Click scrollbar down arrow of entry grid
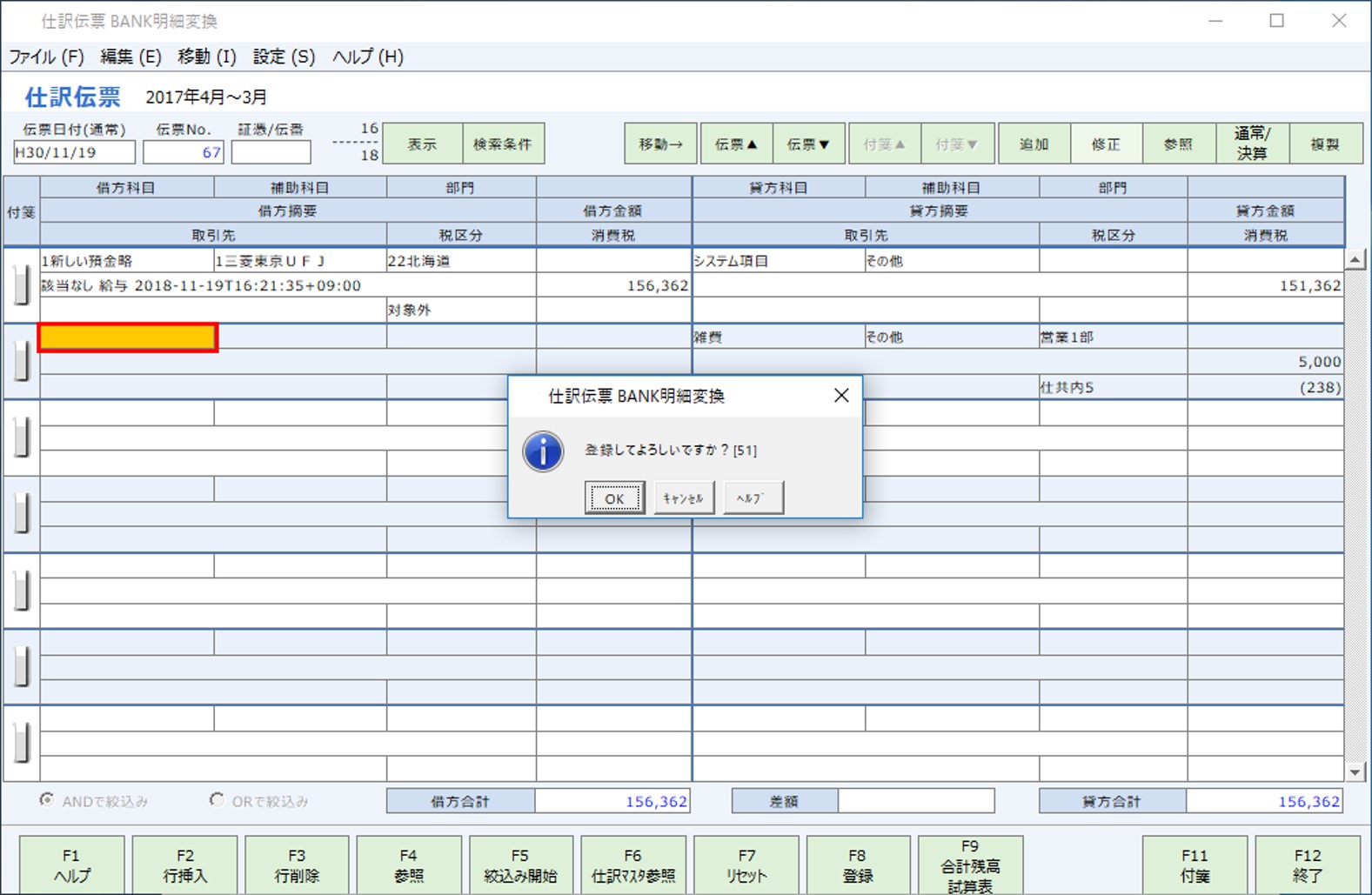This screenshot has width=1372, height=895. point(1355,772)
